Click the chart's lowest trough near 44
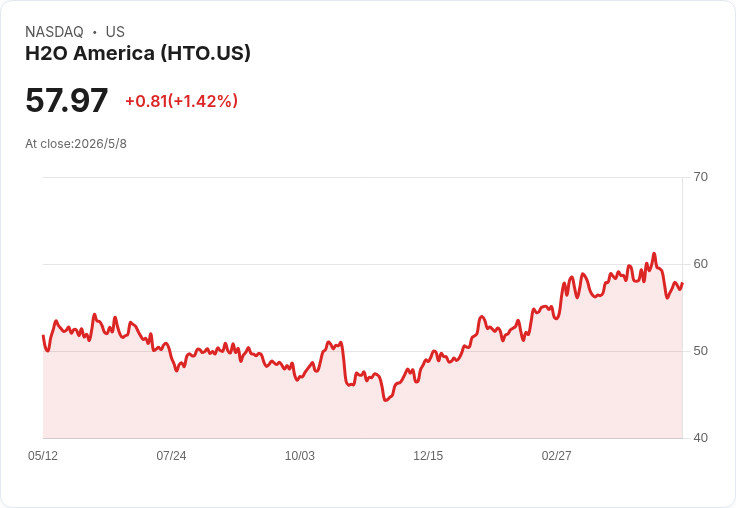Image resolution: width=736 pixels, height=508 pixels. point(386,400)
